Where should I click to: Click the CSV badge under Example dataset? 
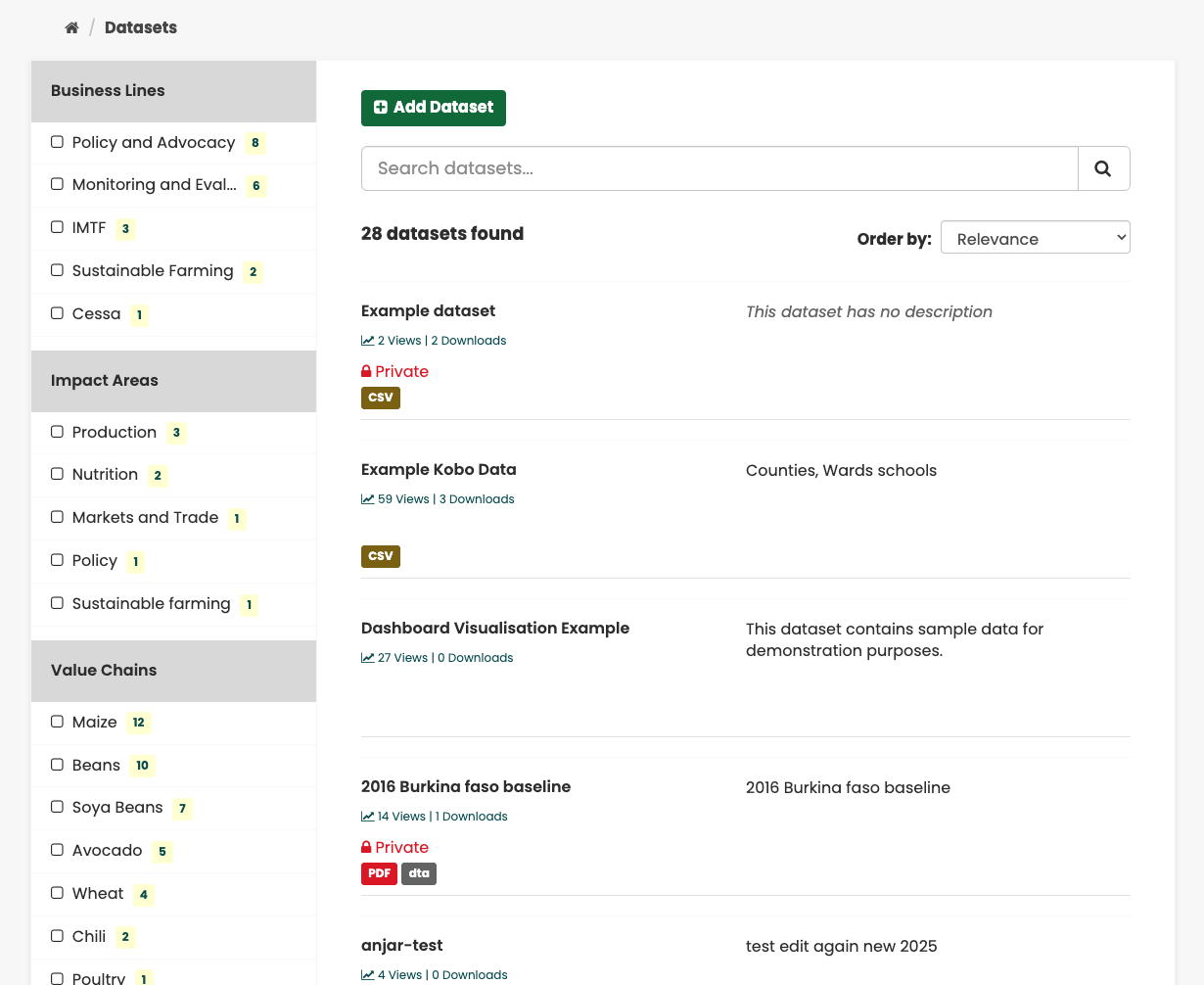coord(381,398)
